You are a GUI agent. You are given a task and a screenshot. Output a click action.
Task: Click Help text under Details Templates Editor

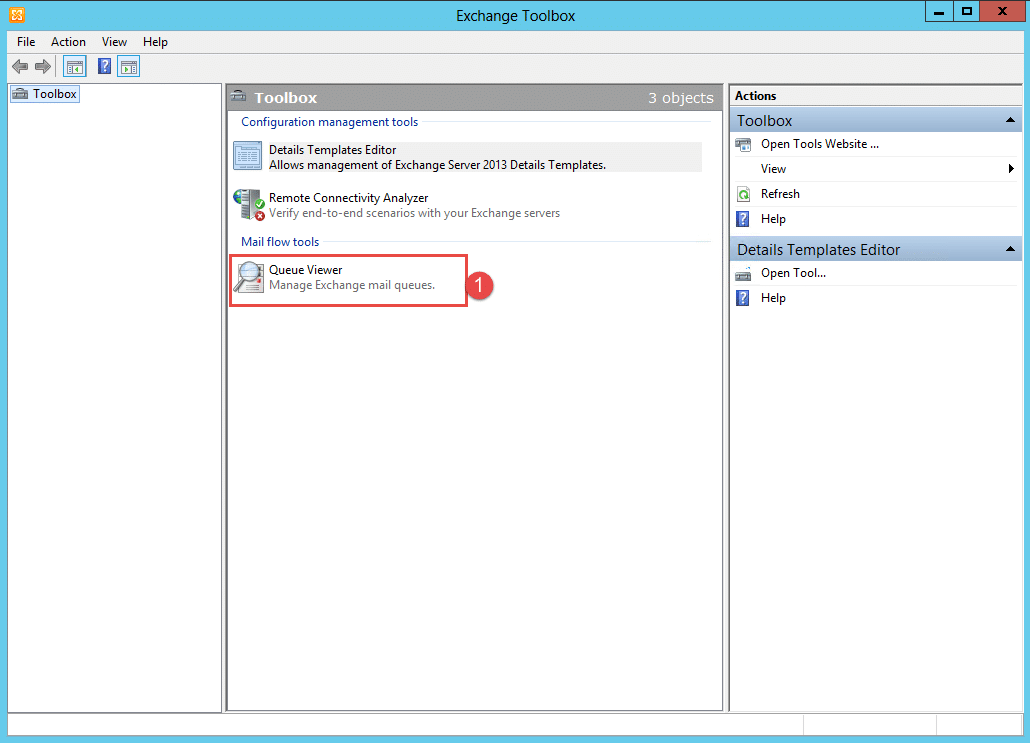click(x=773, y=298)
